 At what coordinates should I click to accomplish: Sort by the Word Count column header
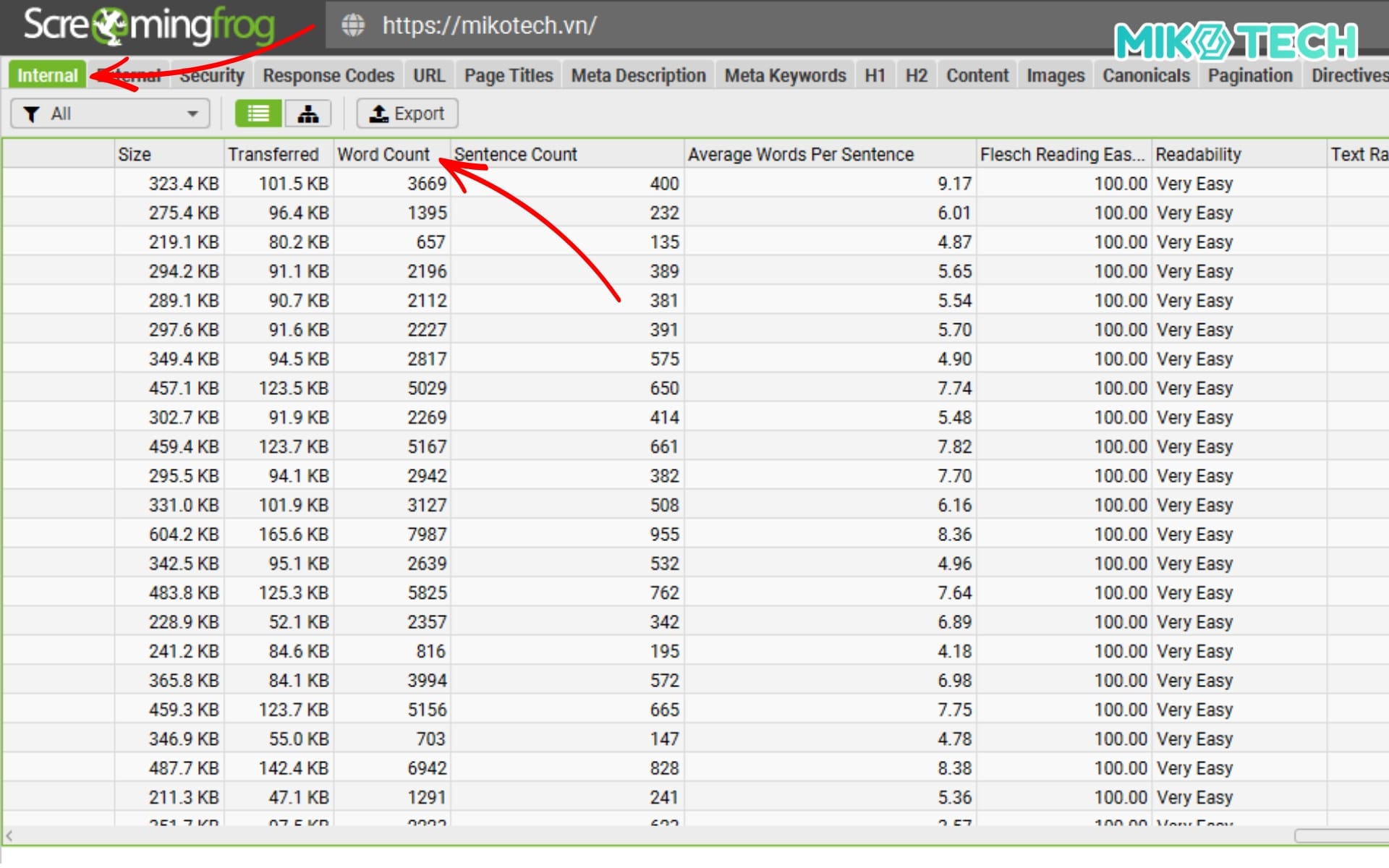383,154
